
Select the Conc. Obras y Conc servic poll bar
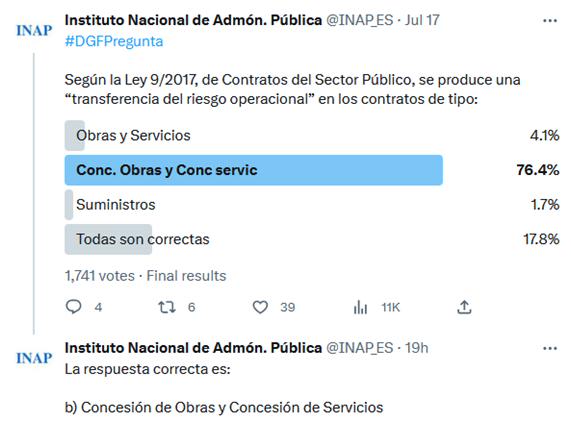pyautogui.click(x=254, y=170)
